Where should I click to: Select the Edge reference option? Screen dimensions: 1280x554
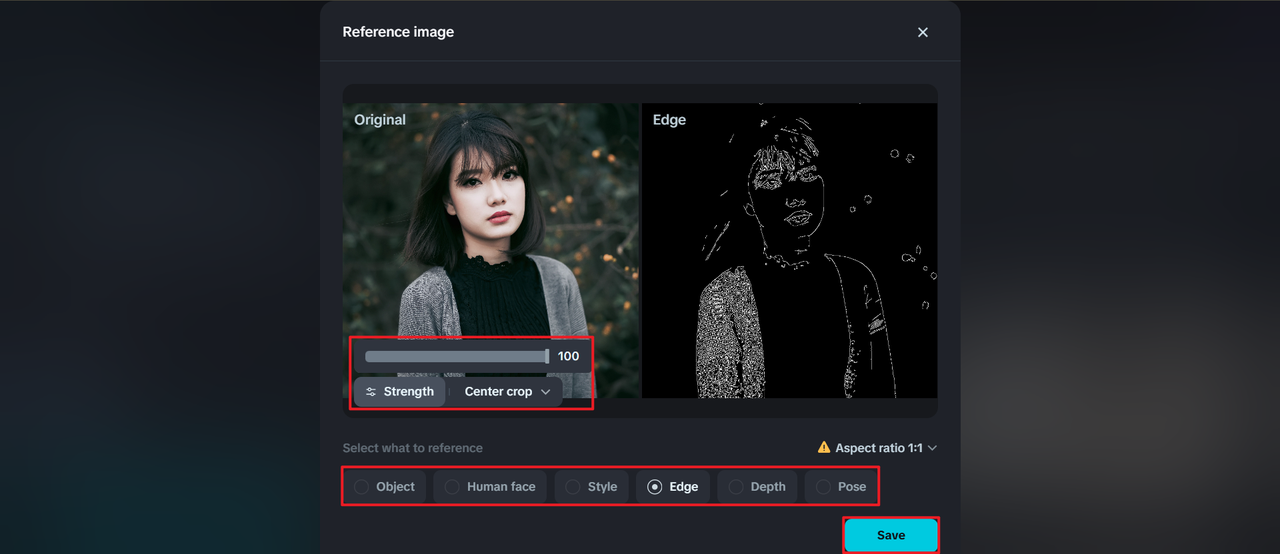click(x=673, y=487)
